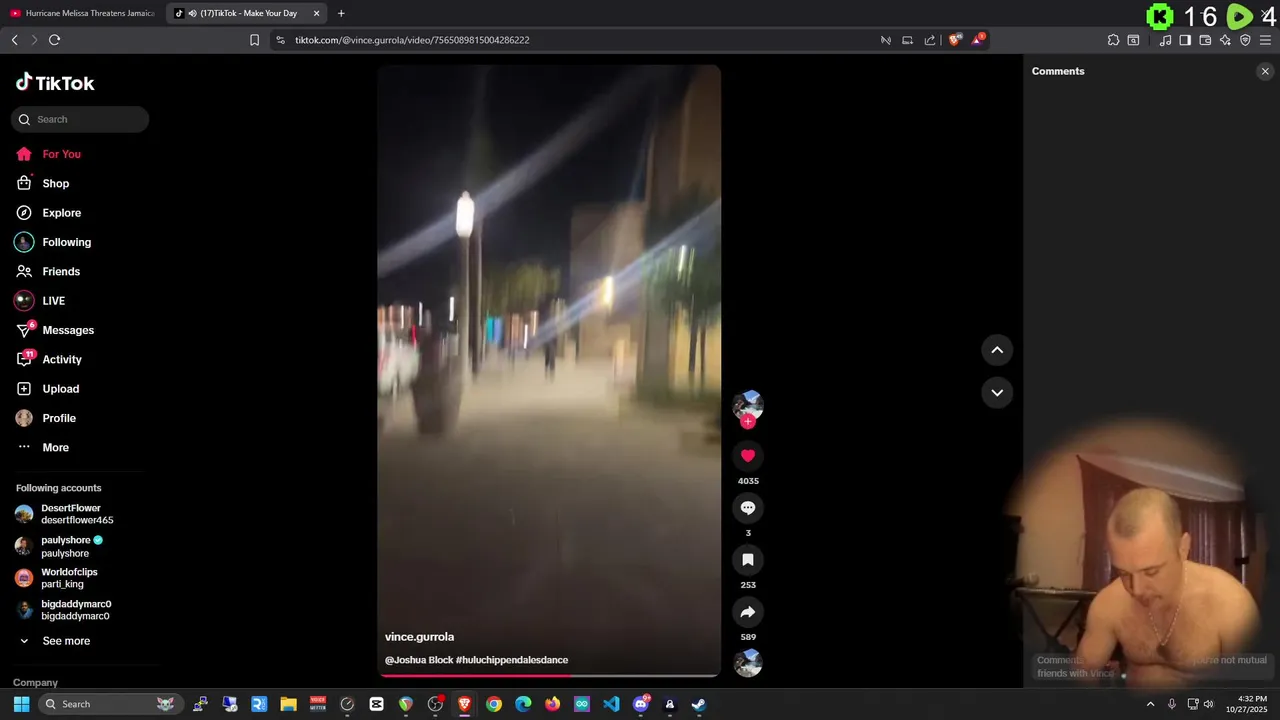
Task: Open Steam from taskbar
Action: 699,704
